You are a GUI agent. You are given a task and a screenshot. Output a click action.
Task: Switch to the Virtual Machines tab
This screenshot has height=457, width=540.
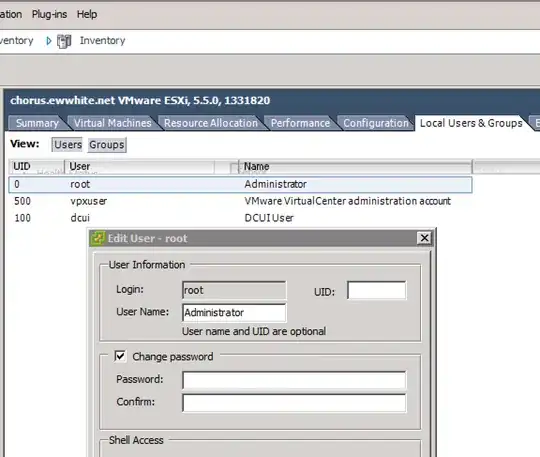click(x=112, y=123)
